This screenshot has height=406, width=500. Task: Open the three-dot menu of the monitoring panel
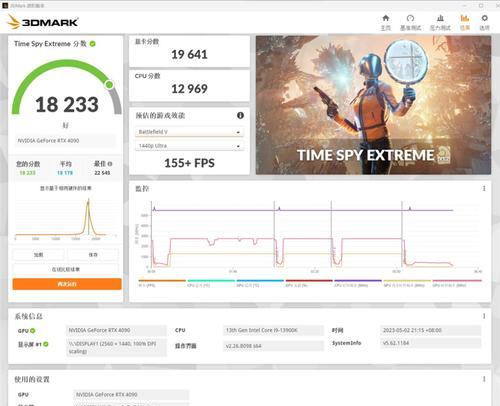(x=484, y=189)
